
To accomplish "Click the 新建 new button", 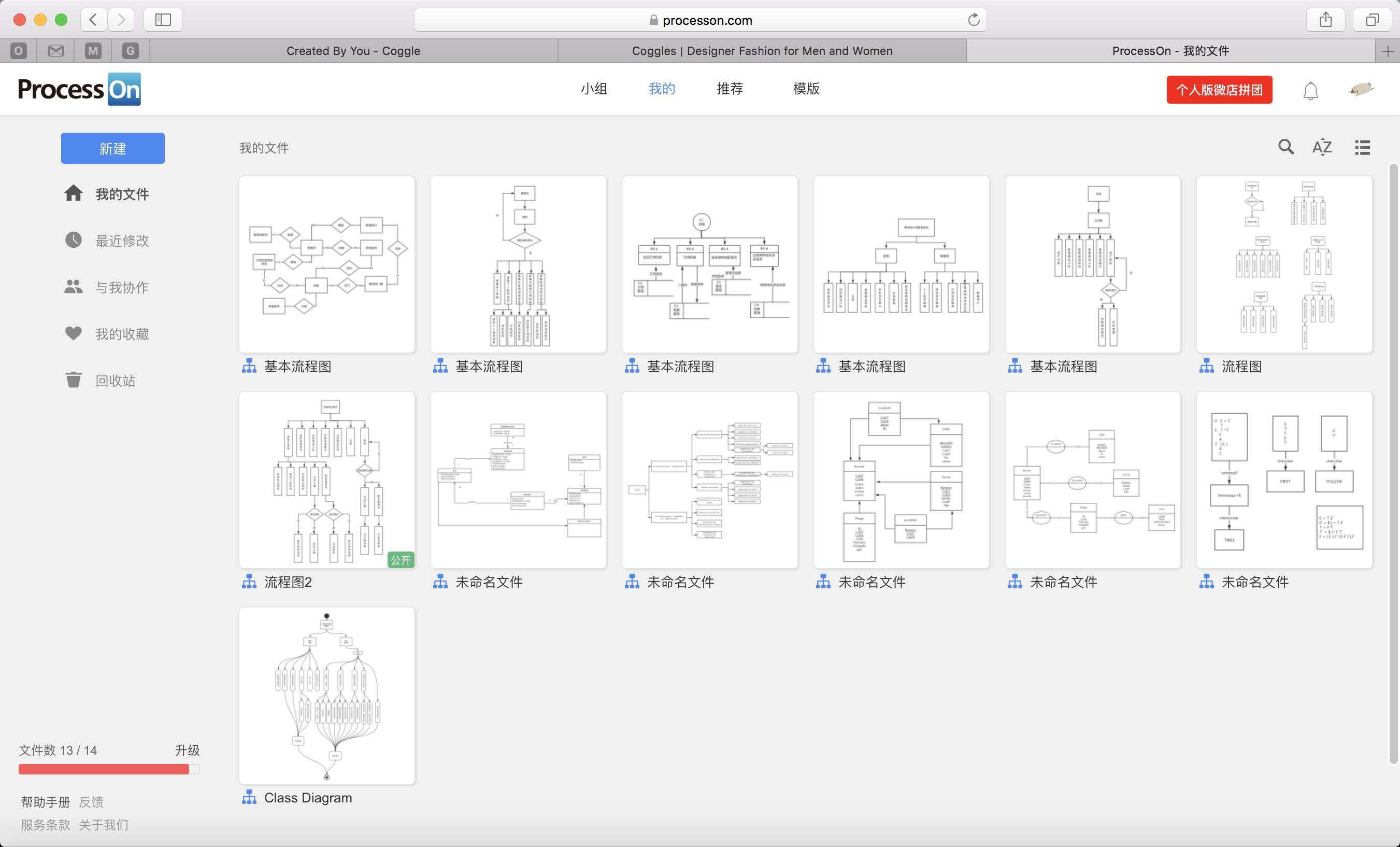I will pyautogui.click(x=112, y=148).
